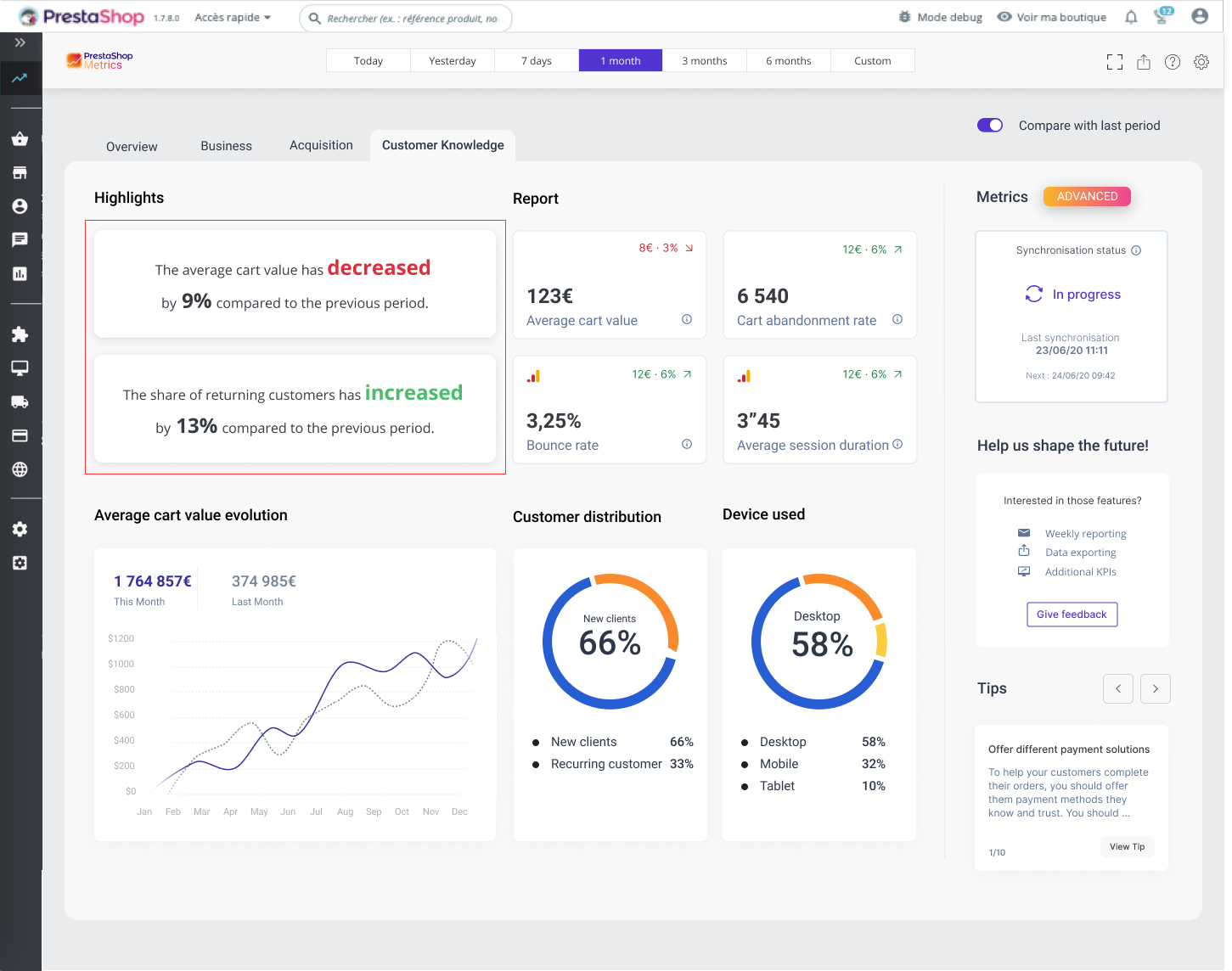Viewport: 1232px width, 971px height.
Task: Open the Orders basket sidebar icon
Action: [20, 139]
